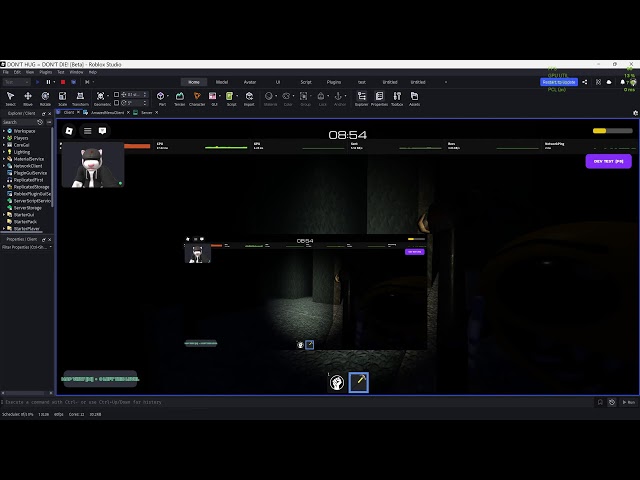Screen dimensions: 640x480
Task: Expand the ReplicatedStorage tree node
Action: [4, 187]
